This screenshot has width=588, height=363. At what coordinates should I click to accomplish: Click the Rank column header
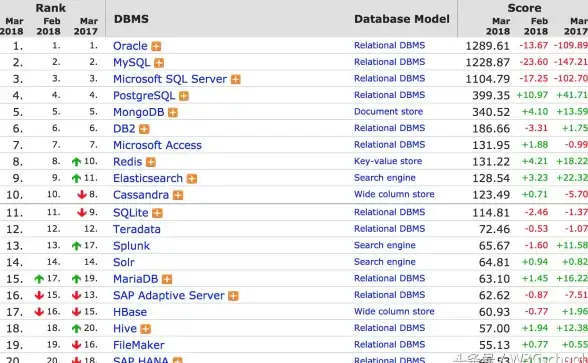click(51, 8)
